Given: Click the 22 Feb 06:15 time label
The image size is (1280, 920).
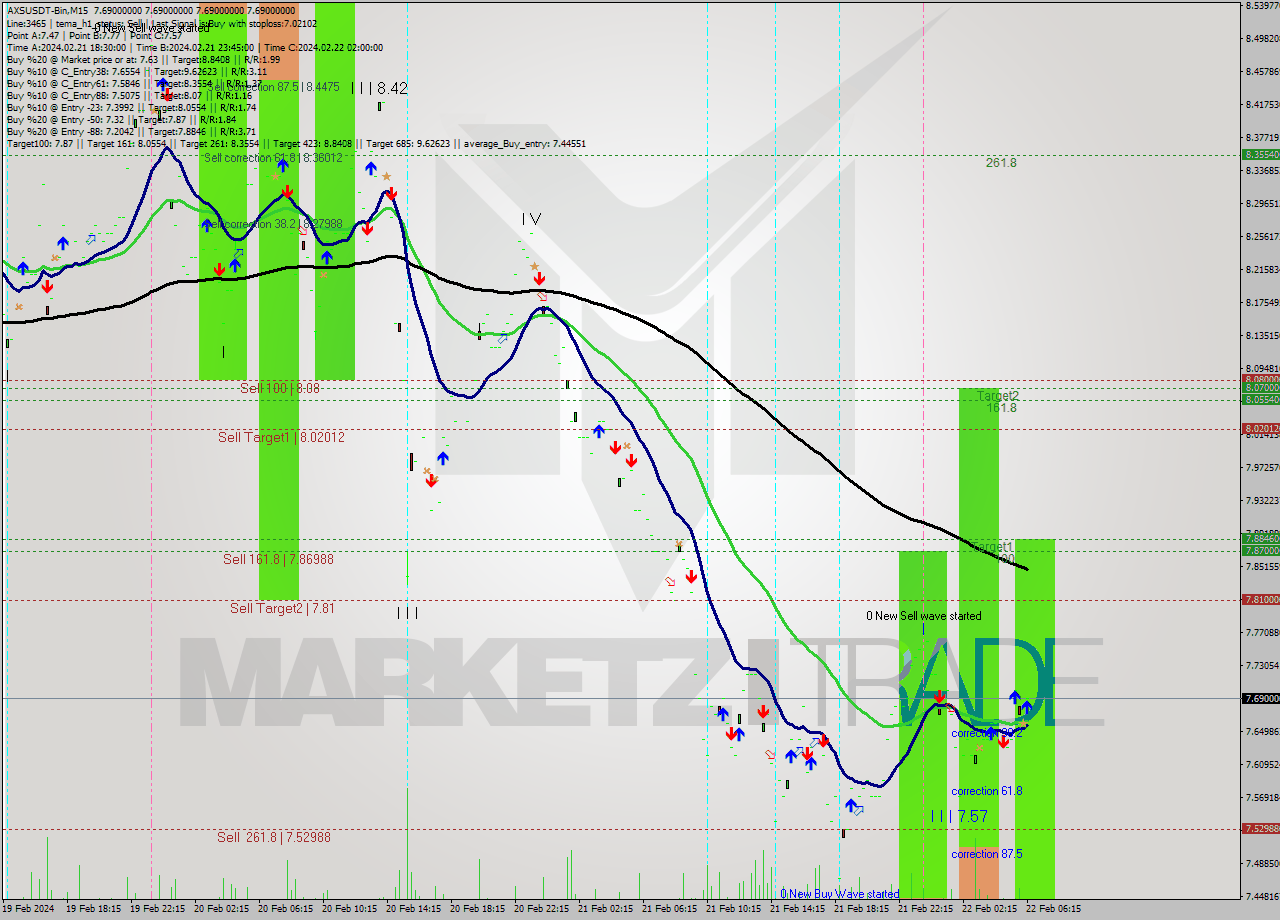Looking at the screenshot, I should coord(1053,909).
